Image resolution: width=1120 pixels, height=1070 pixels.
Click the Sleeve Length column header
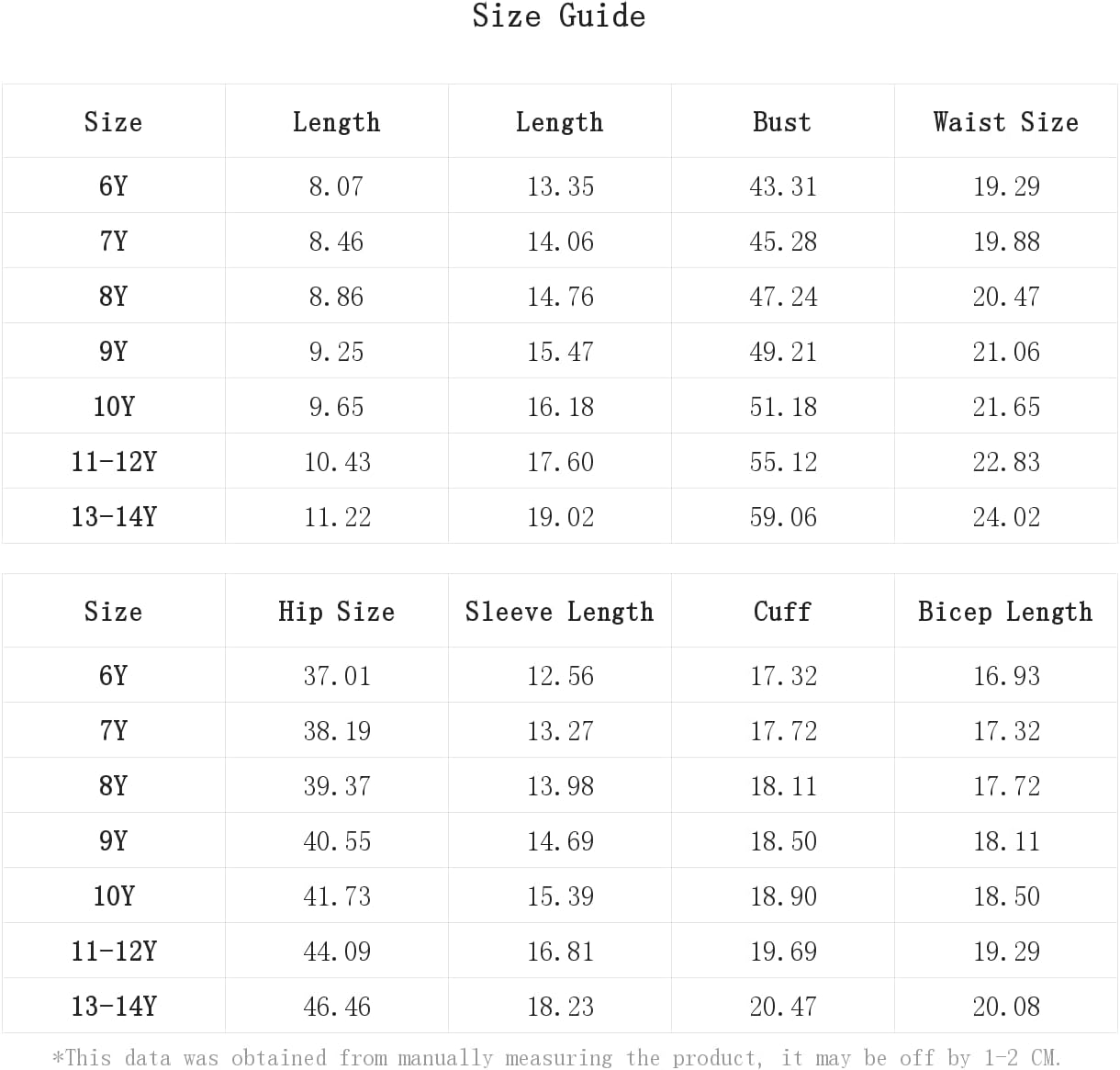pos(560,612)
